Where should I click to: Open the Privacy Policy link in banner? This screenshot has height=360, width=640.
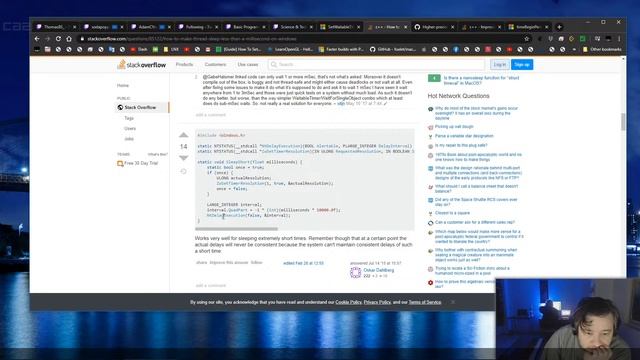coord(377,302)
